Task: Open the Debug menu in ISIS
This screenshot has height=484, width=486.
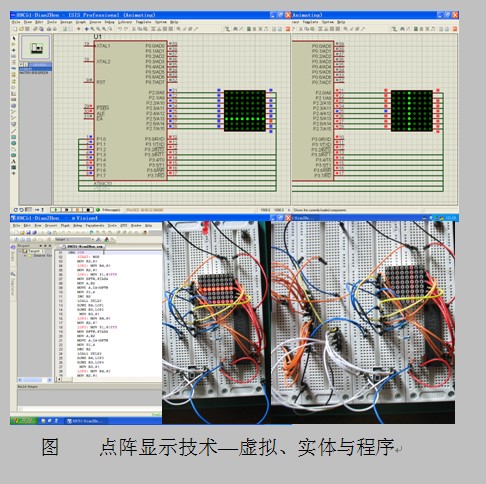Action: click(110, 22)
